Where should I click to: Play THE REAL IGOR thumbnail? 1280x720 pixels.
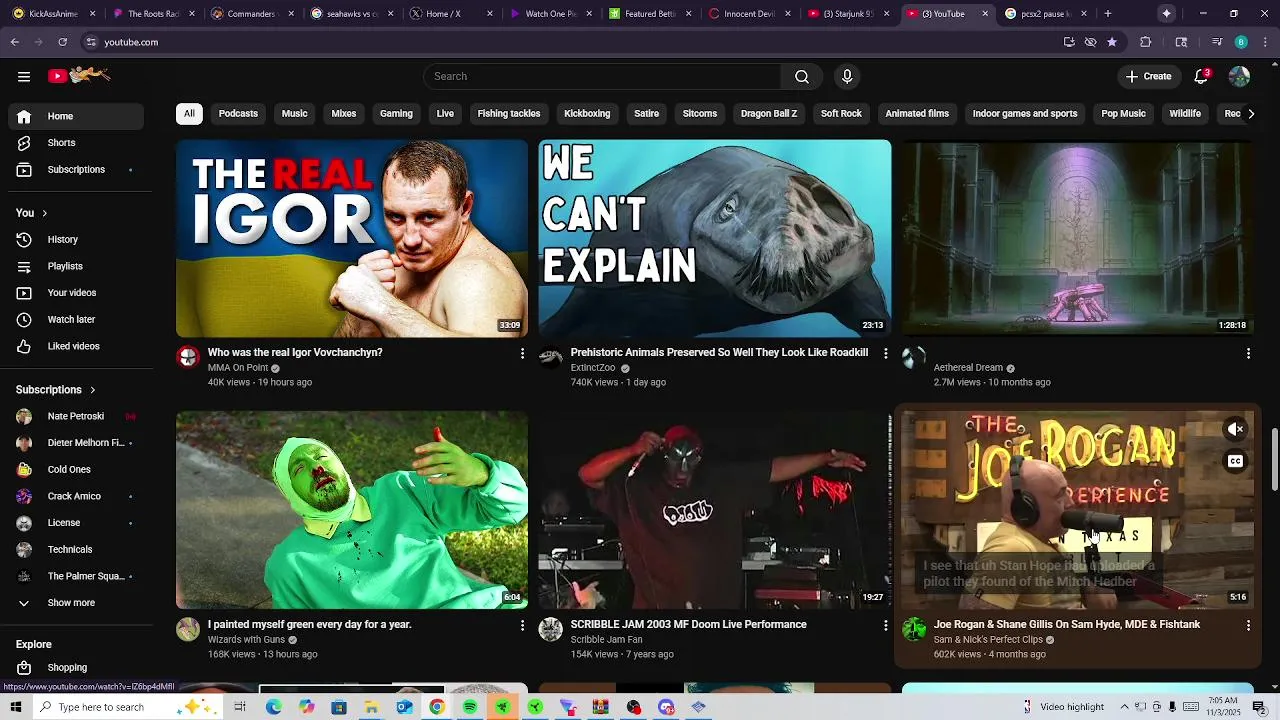point(352,238)
